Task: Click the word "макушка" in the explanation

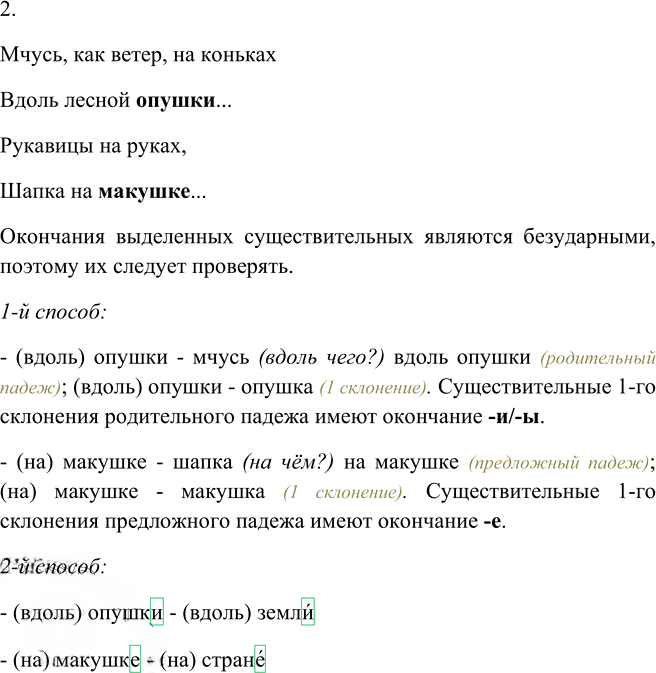Action: [x=223, y=492]
